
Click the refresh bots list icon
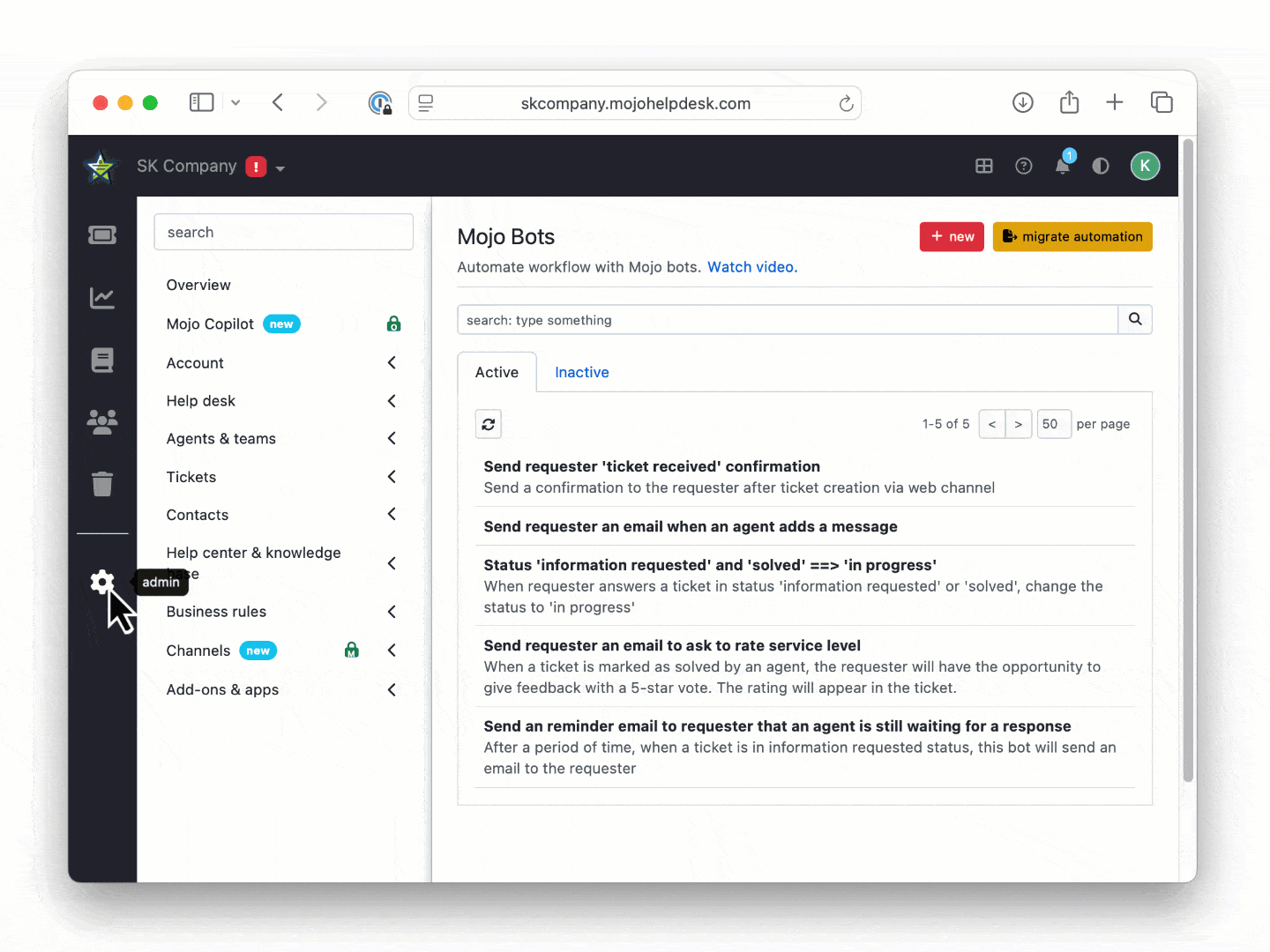[x=489, y=424]
